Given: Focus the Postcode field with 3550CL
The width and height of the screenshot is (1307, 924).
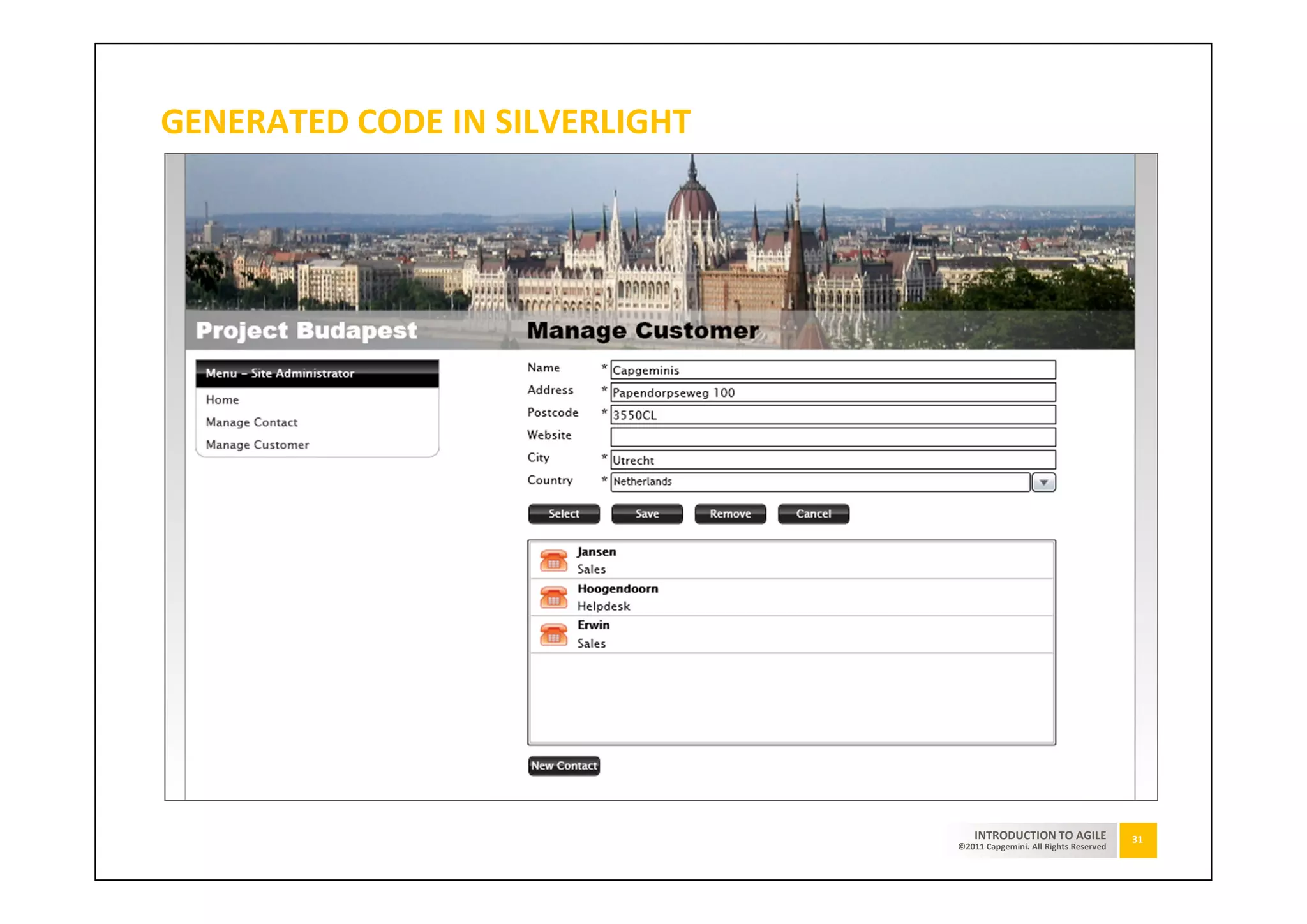Looking at the screenshot, I should click(x=833, y=415).
